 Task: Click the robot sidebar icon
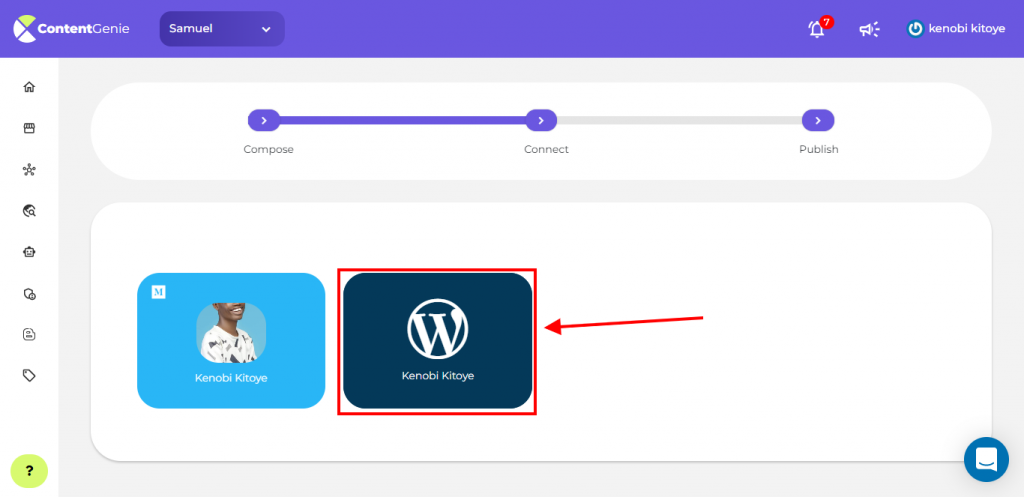coord(29,252)
